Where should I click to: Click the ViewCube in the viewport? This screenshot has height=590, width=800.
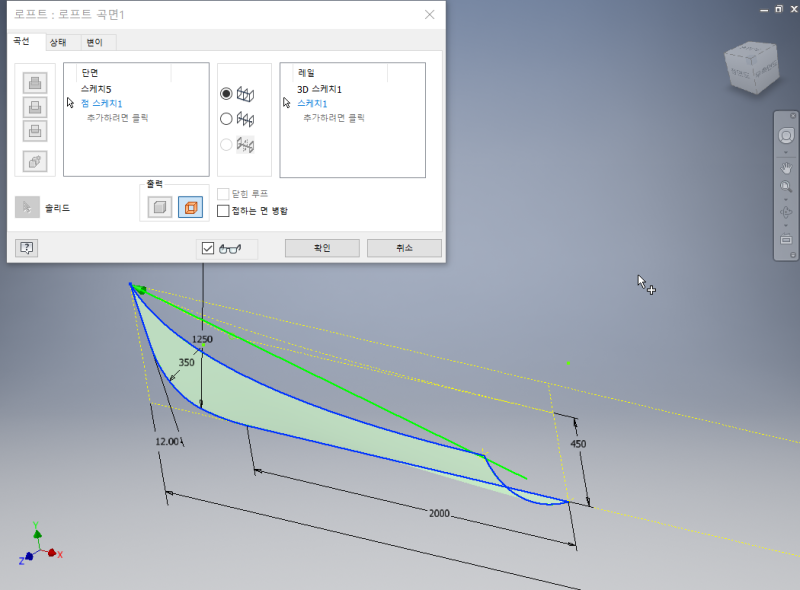[x=752, y=69]
